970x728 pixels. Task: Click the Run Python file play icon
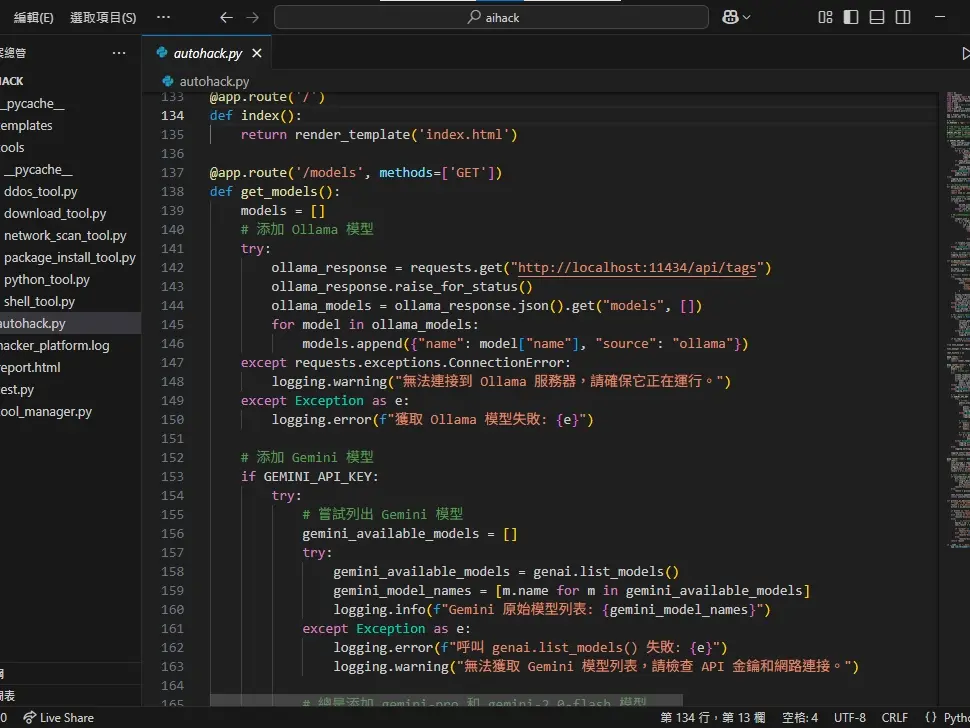[964, 53]
